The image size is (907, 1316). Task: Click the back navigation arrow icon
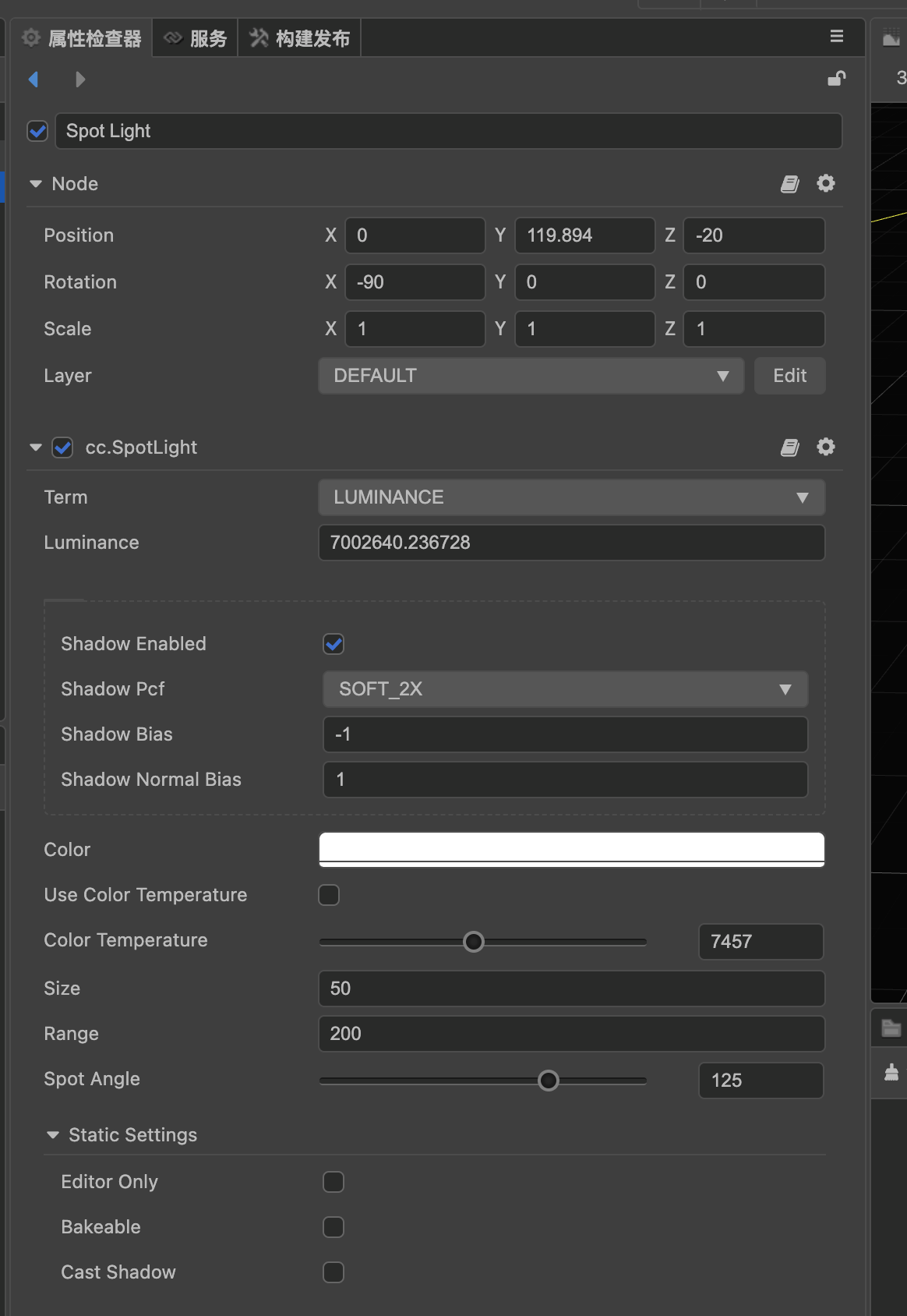coord(34,80)
